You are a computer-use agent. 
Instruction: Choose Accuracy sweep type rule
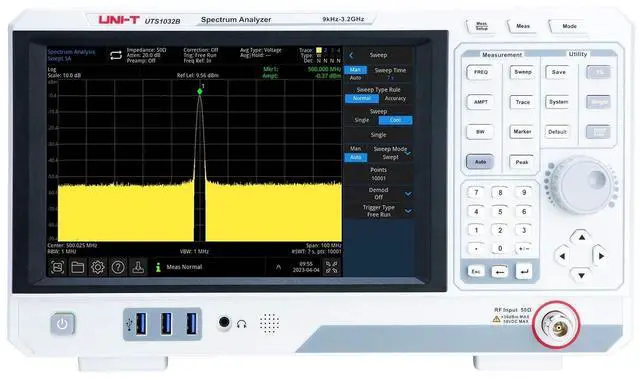click(395, 98)
